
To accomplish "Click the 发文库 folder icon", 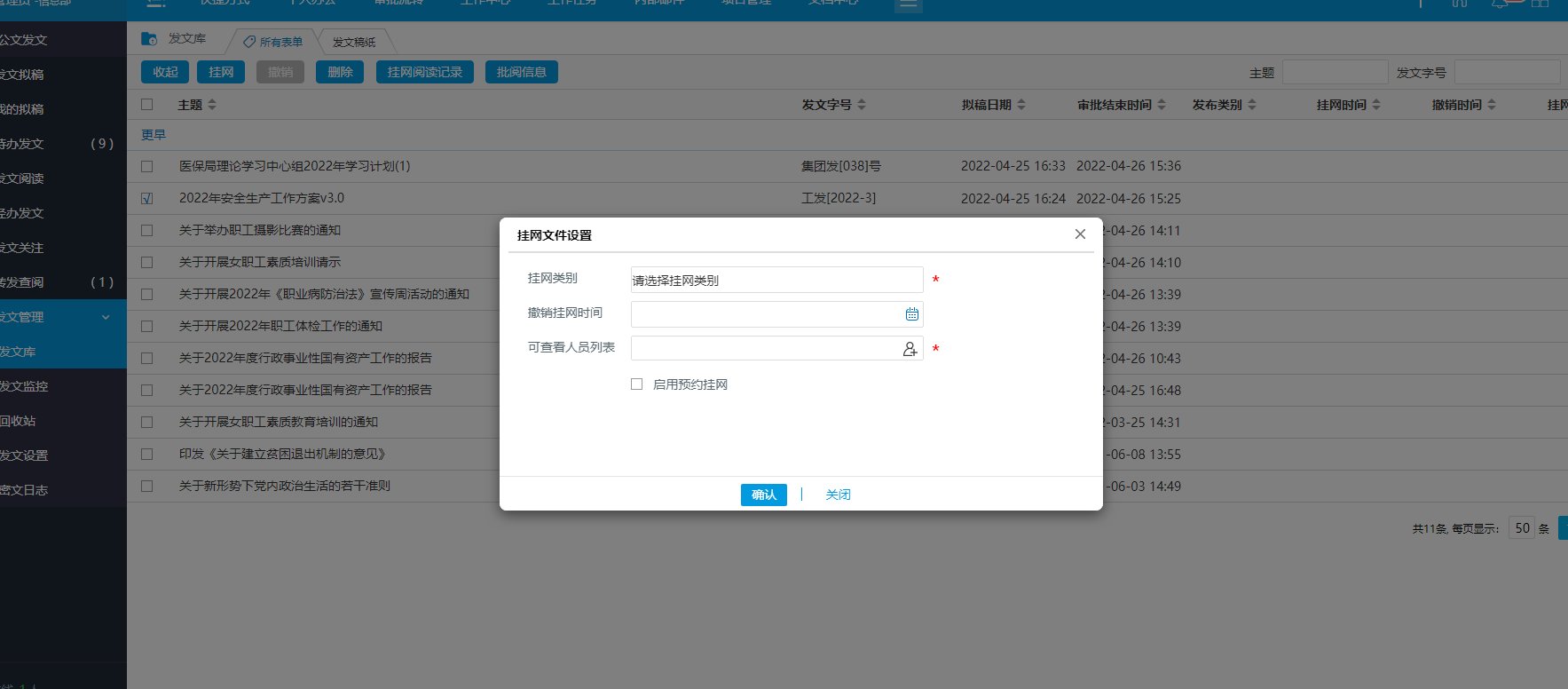I will coord(149,38).
